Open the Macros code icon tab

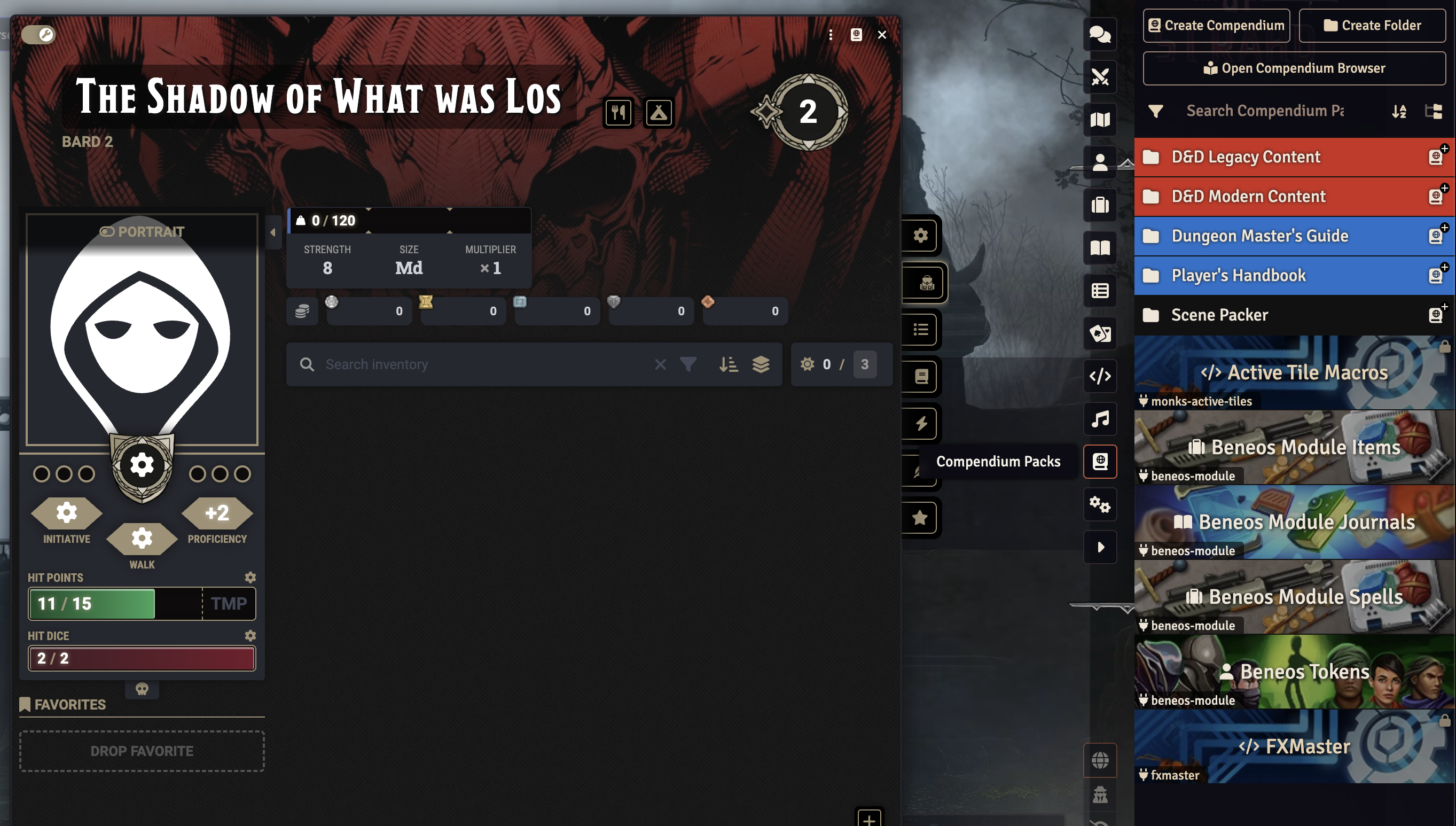point(1099,376)
